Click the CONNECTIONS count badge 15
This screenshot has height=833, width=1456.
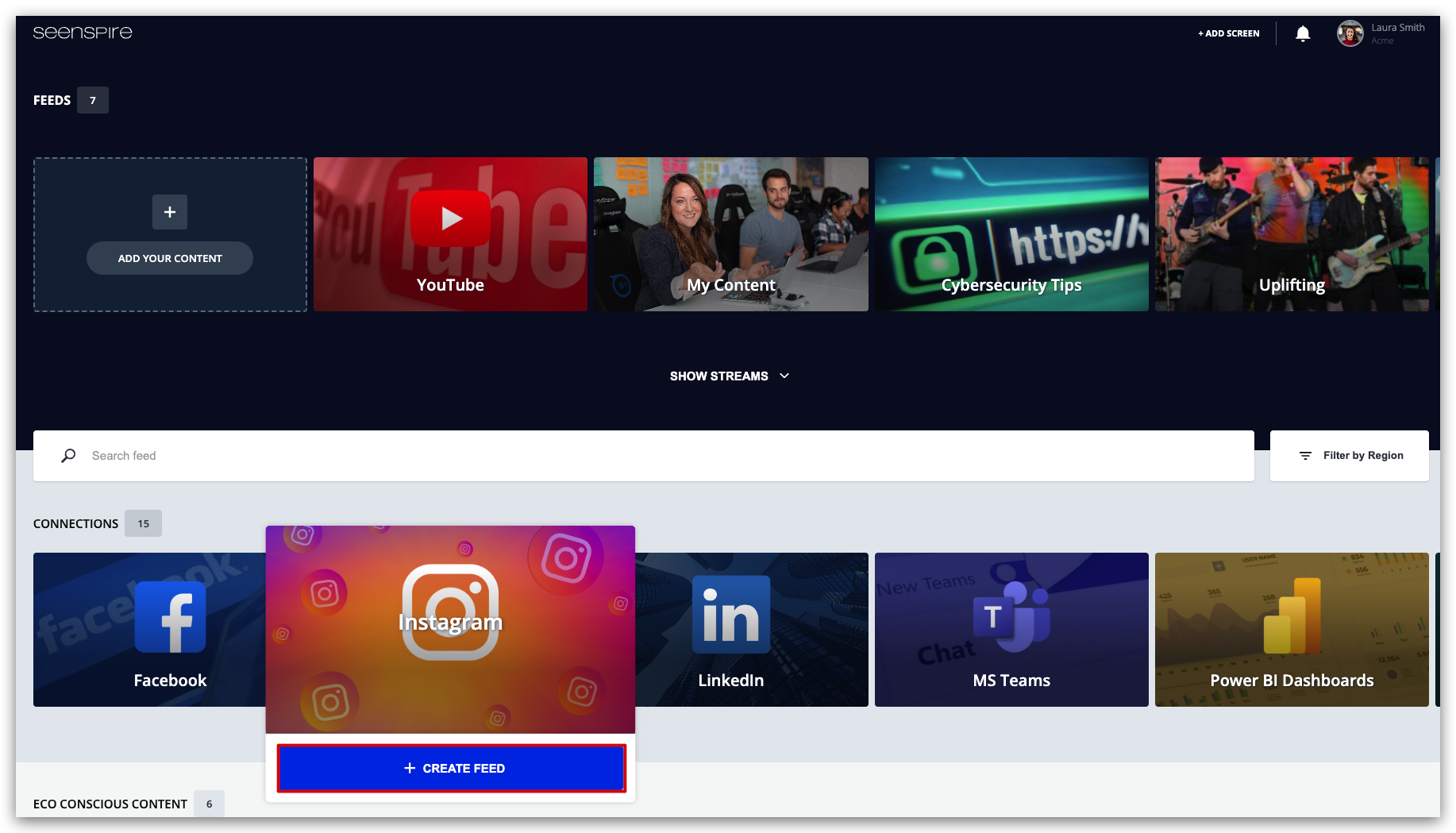pyautogui.click(x=144, y=523)
